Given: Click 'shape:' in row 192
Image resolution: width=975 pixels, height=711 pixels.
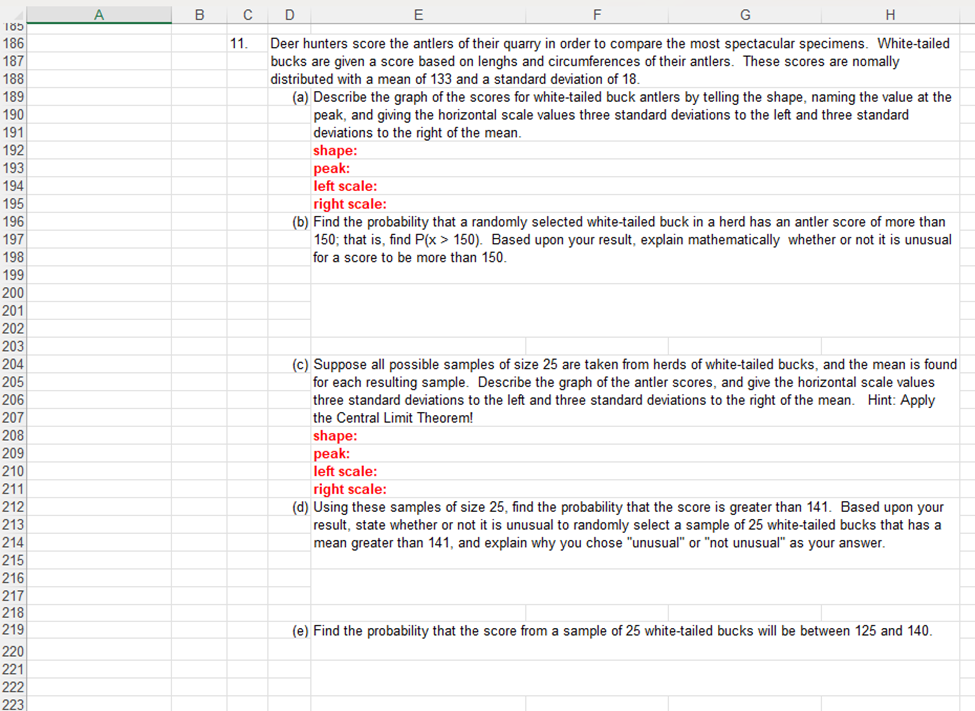Looking at the screenshot, I should [335, 151].
